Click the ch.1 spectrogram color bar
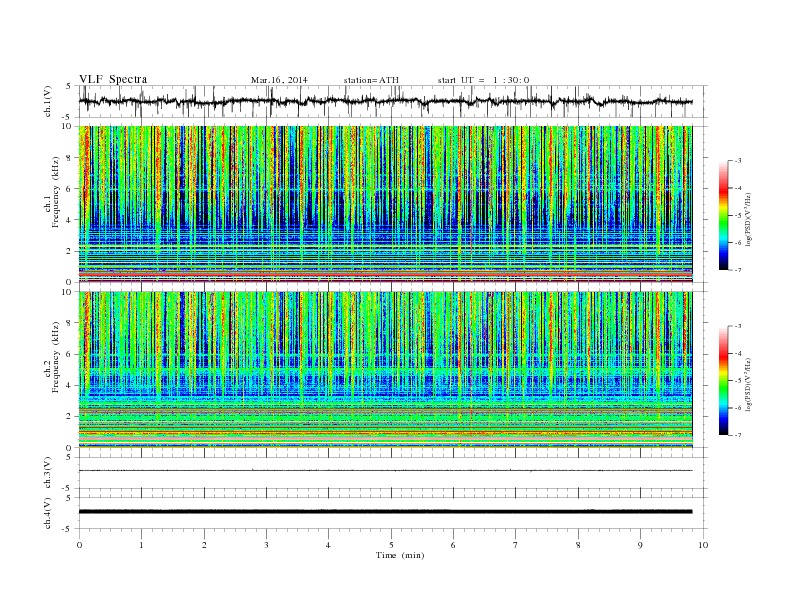 pyautogui.click(x=723, y=215)
